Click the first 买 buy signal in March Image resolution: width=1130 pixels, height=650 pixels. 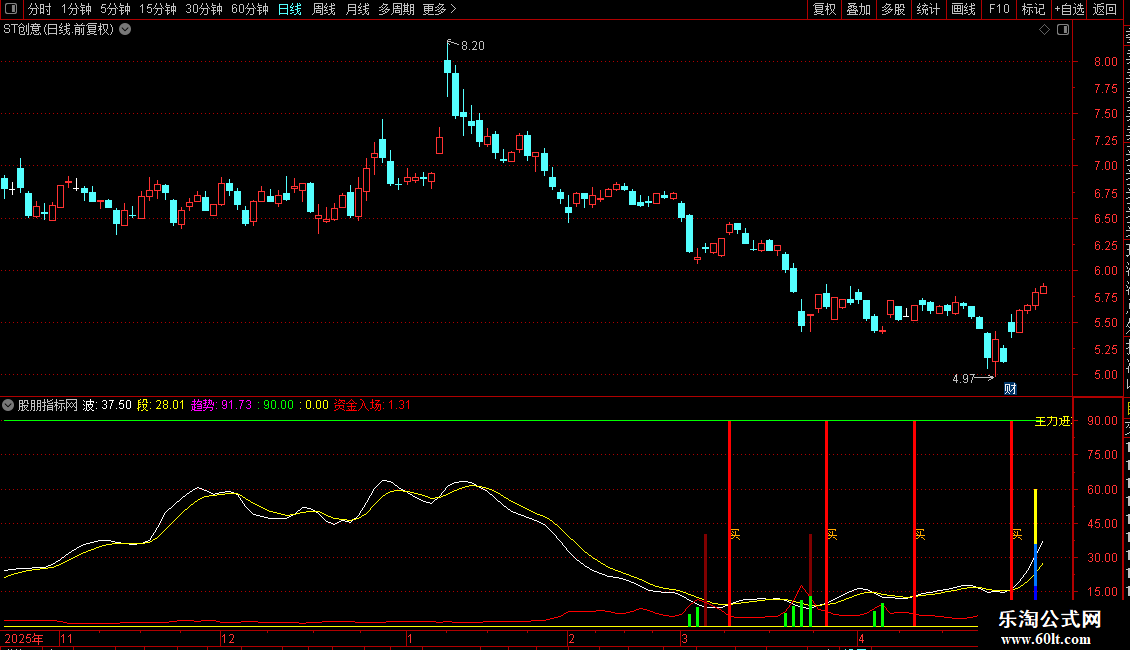click(x=735, y=534)
